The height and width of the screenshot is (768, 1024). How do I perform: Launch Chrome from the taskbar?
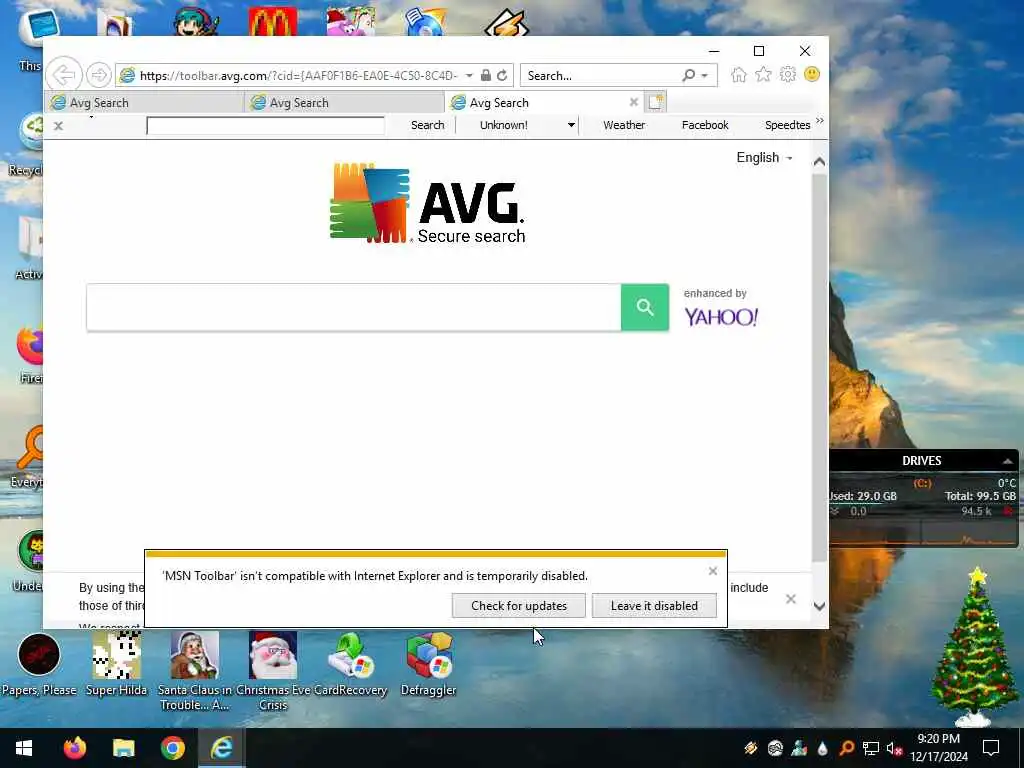pyautogui.click(x=173, y=748)
